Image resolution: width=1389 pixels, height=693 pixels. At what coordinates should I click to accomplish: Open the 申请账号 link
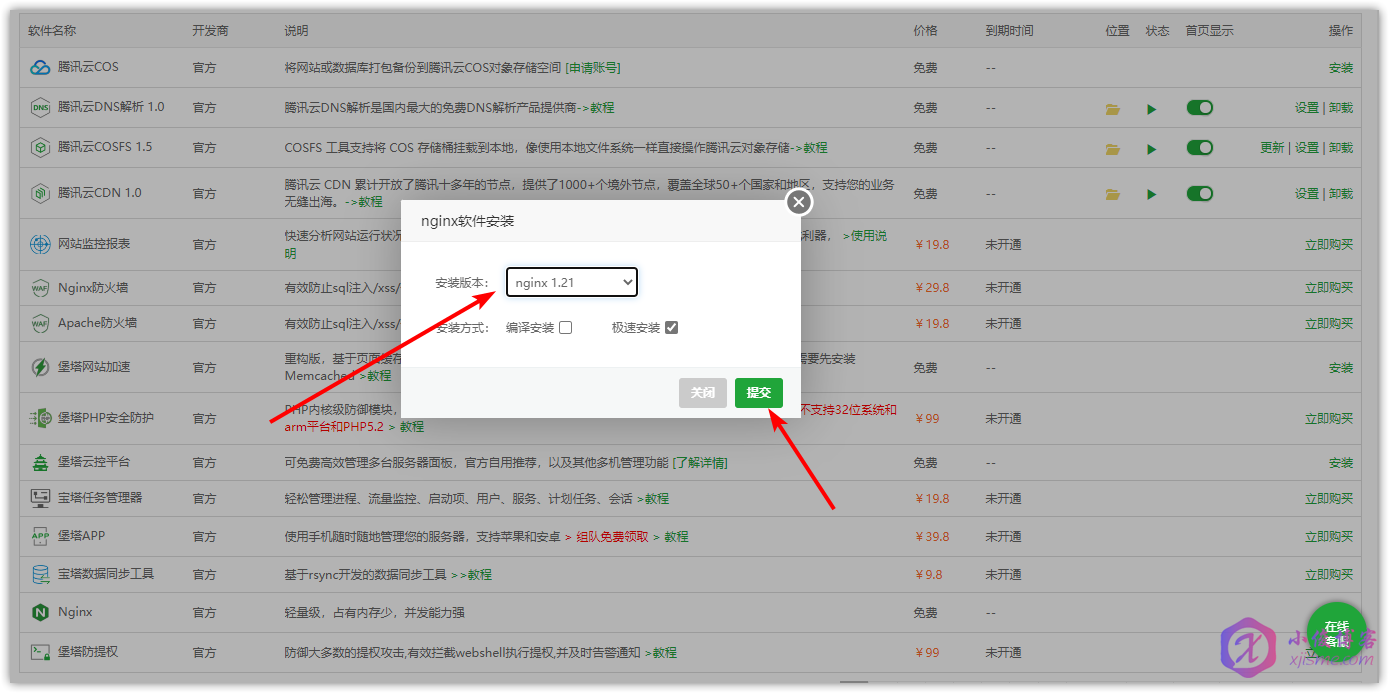tap(593, 68)
